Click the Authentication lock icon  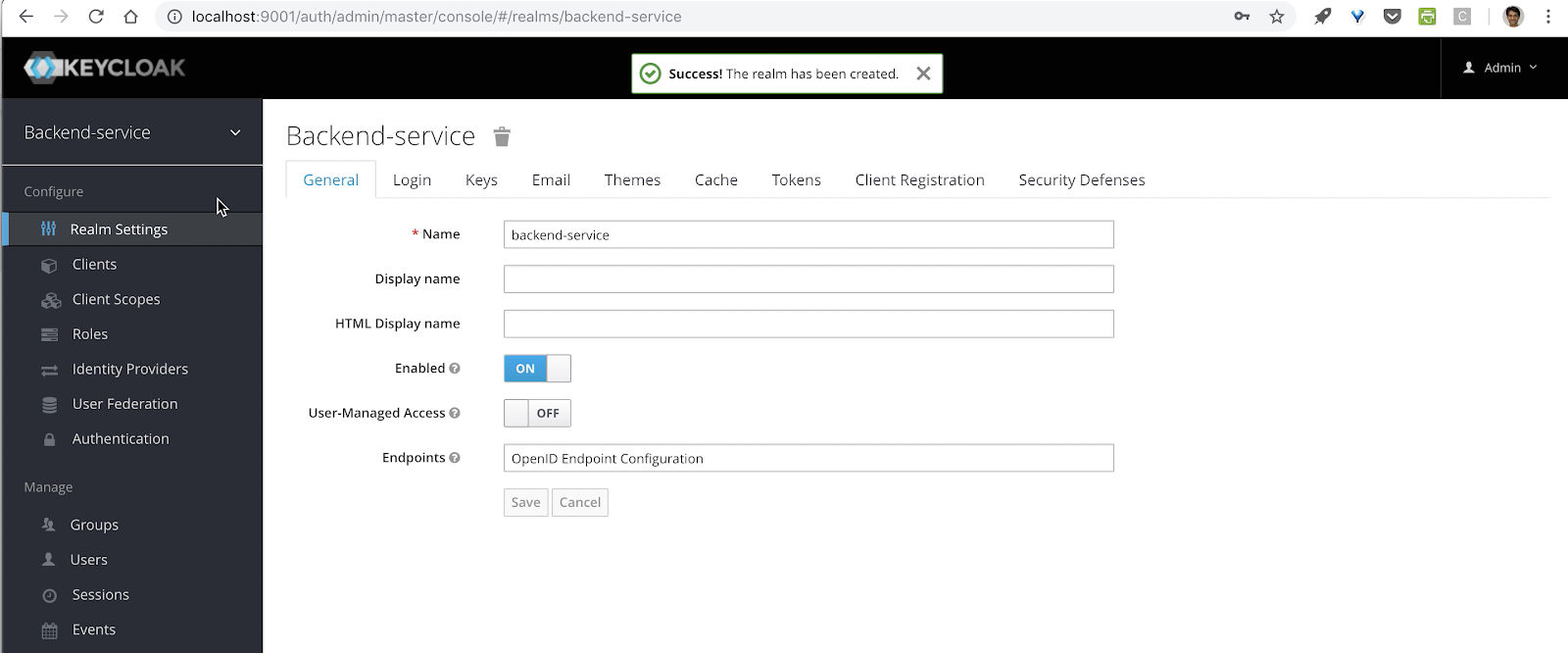49,439
